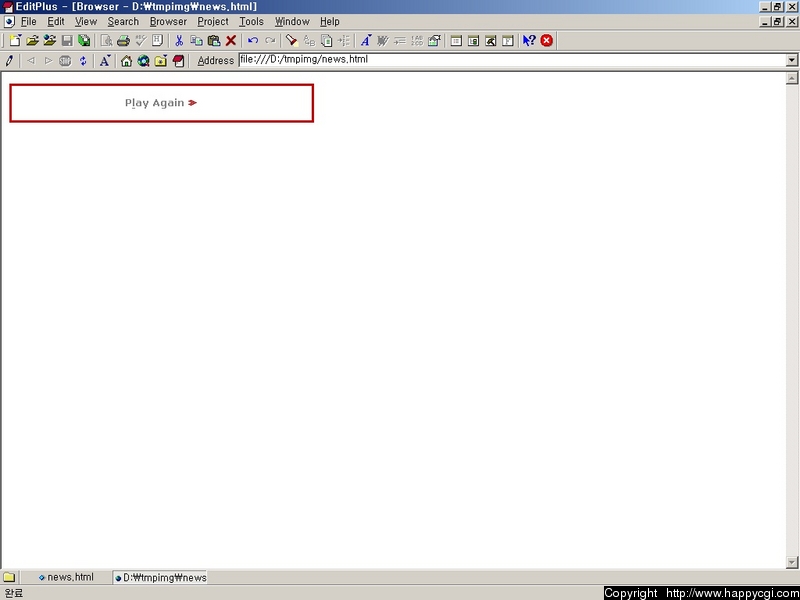Click the context help arrow-question icon
The width and height of the screenshot is (800, 600).
click(529, 40)
